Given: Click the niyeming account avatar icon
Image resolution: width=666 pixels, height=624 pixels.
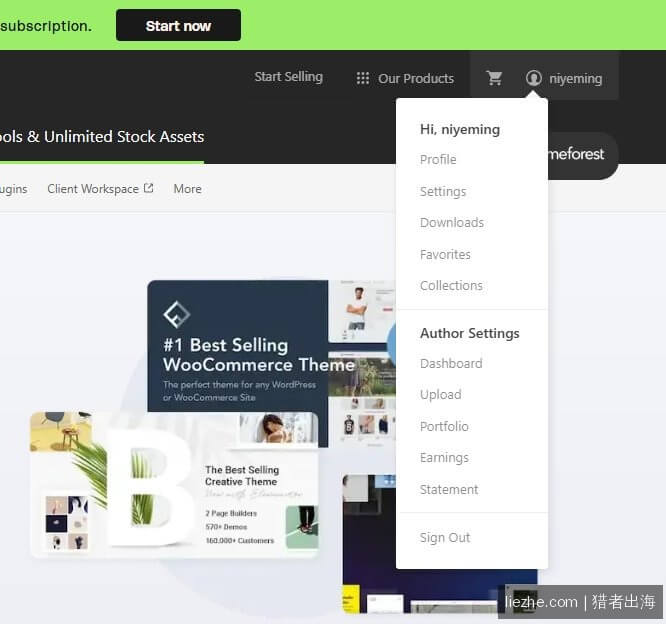Looking at the screenshot, I should 533,78.
